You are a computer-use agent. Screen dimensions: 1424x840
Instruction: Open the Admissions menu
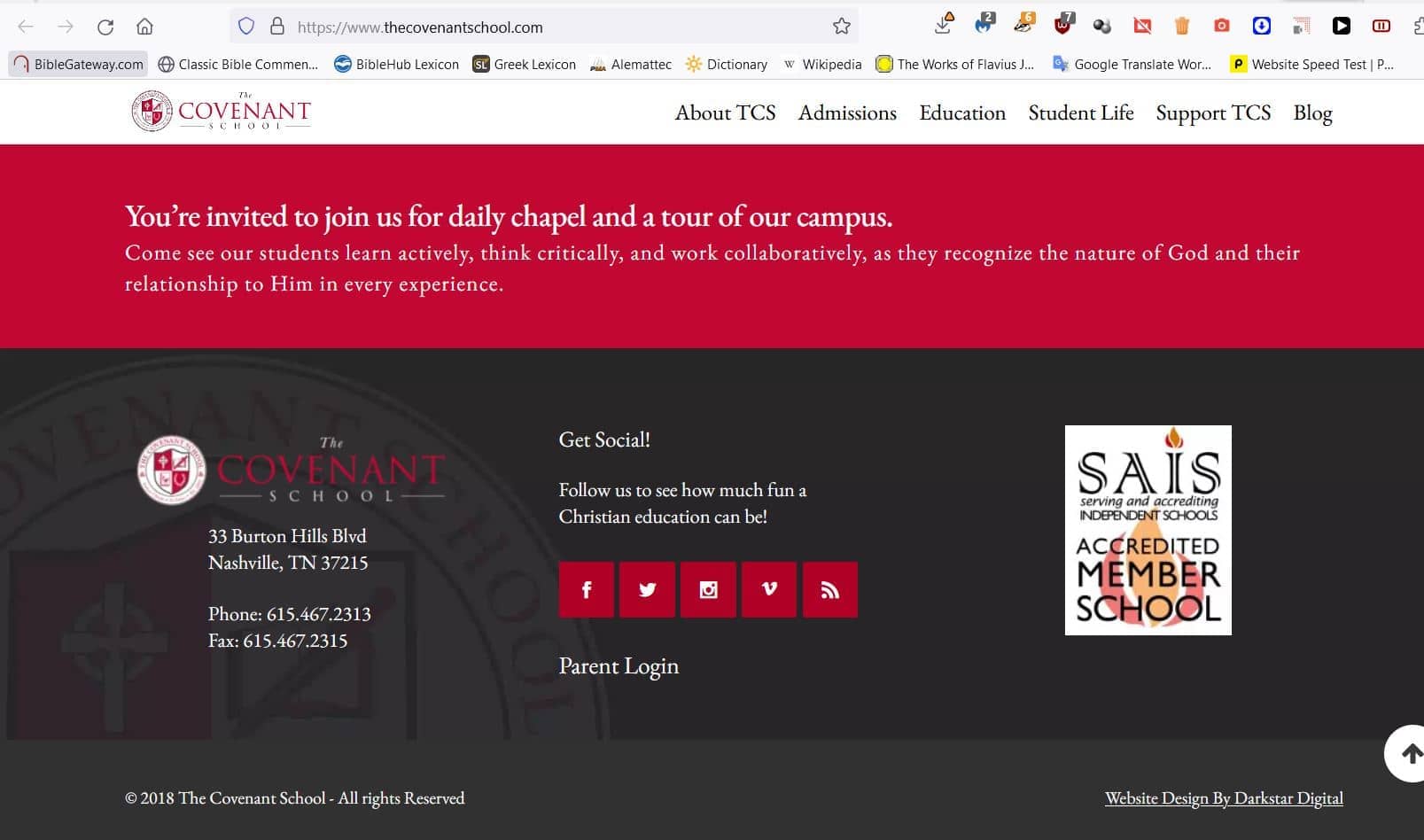(x=847, y=113)
